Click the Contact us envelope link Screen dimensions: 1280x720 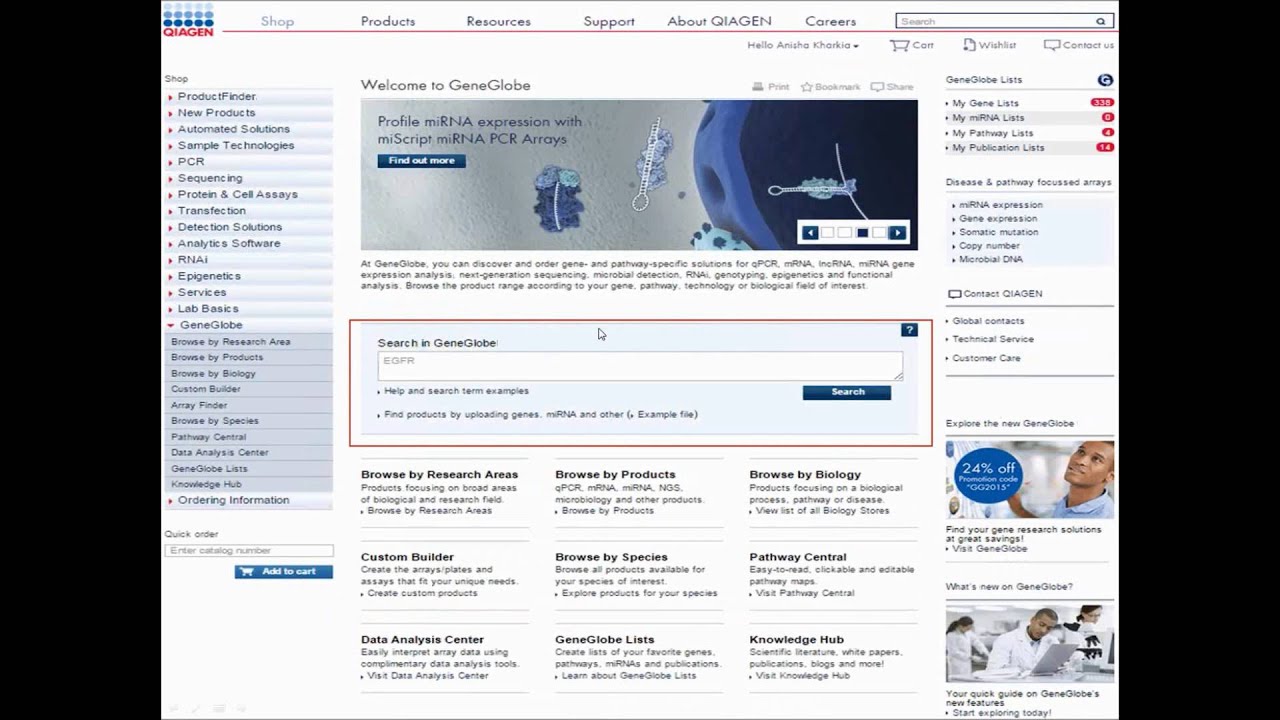pyautogui.click(x=1079, y=45)
